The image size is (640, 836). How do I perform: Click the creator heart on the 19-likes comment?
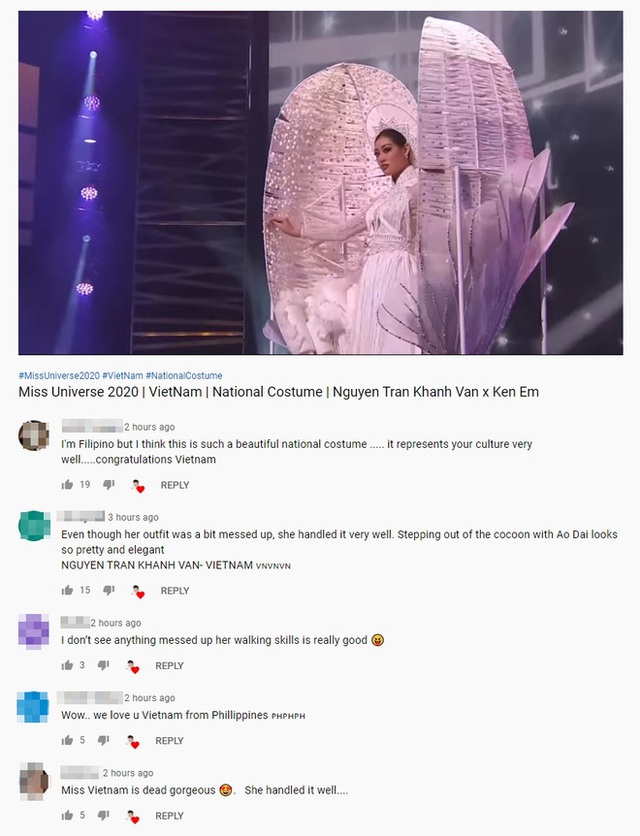tap(138, 486)
